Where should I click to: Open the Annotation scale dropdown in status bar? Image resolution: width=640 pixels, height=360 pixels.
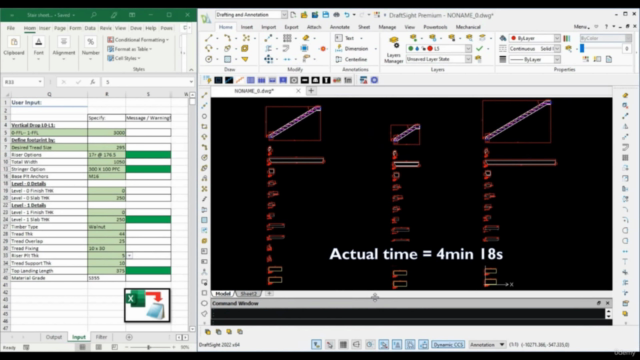(487, 345)
